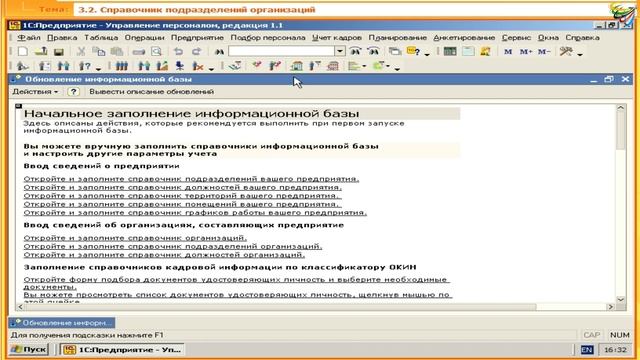Click the Calendar icon in toolbar
Screen dimensions: 640x360
pyautogui.click(x=468, y=51)
